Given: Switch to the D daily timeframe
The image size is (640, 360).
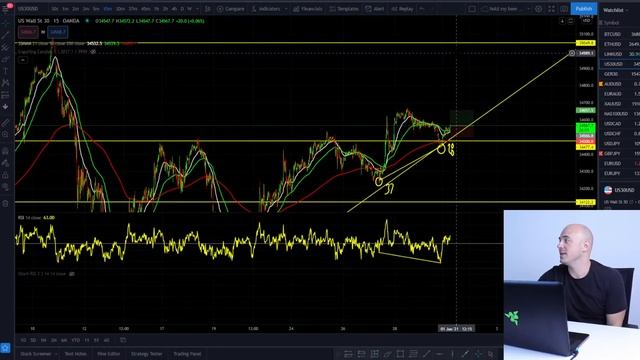Looking at the screenshot, I should (182, 9).
